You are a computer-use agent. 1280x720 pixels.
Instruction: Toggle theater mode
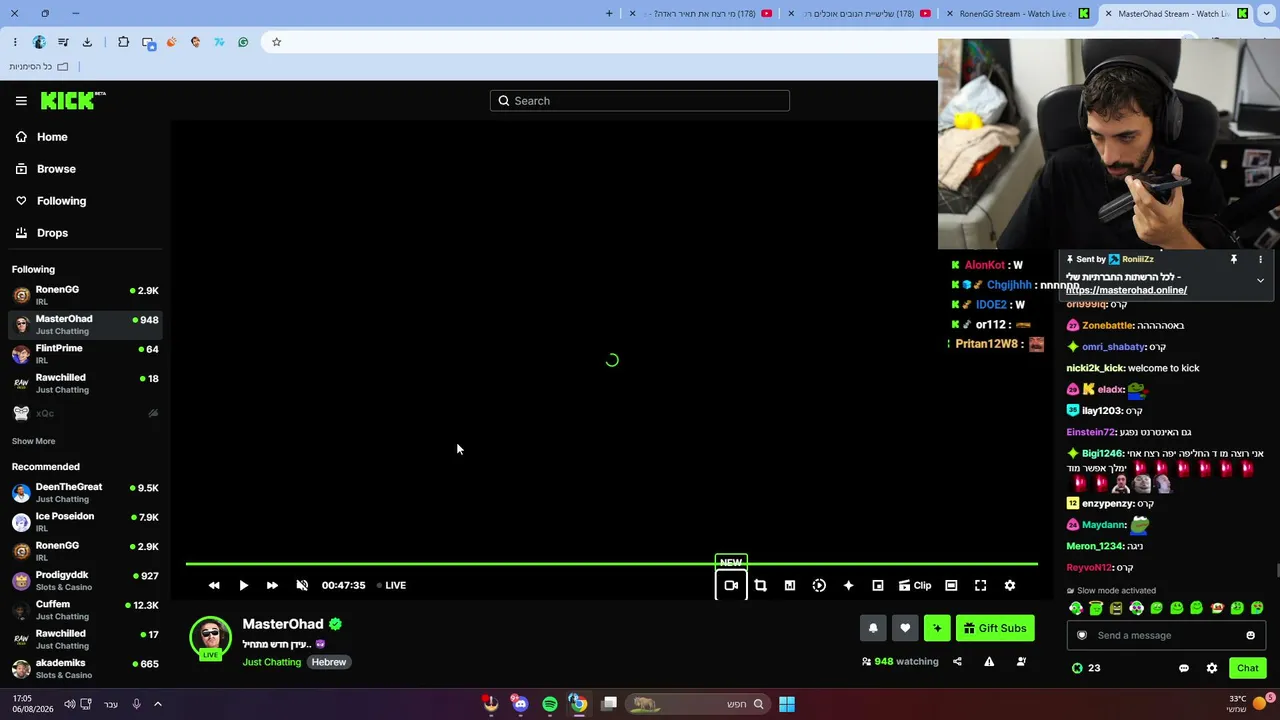point(951,586)
